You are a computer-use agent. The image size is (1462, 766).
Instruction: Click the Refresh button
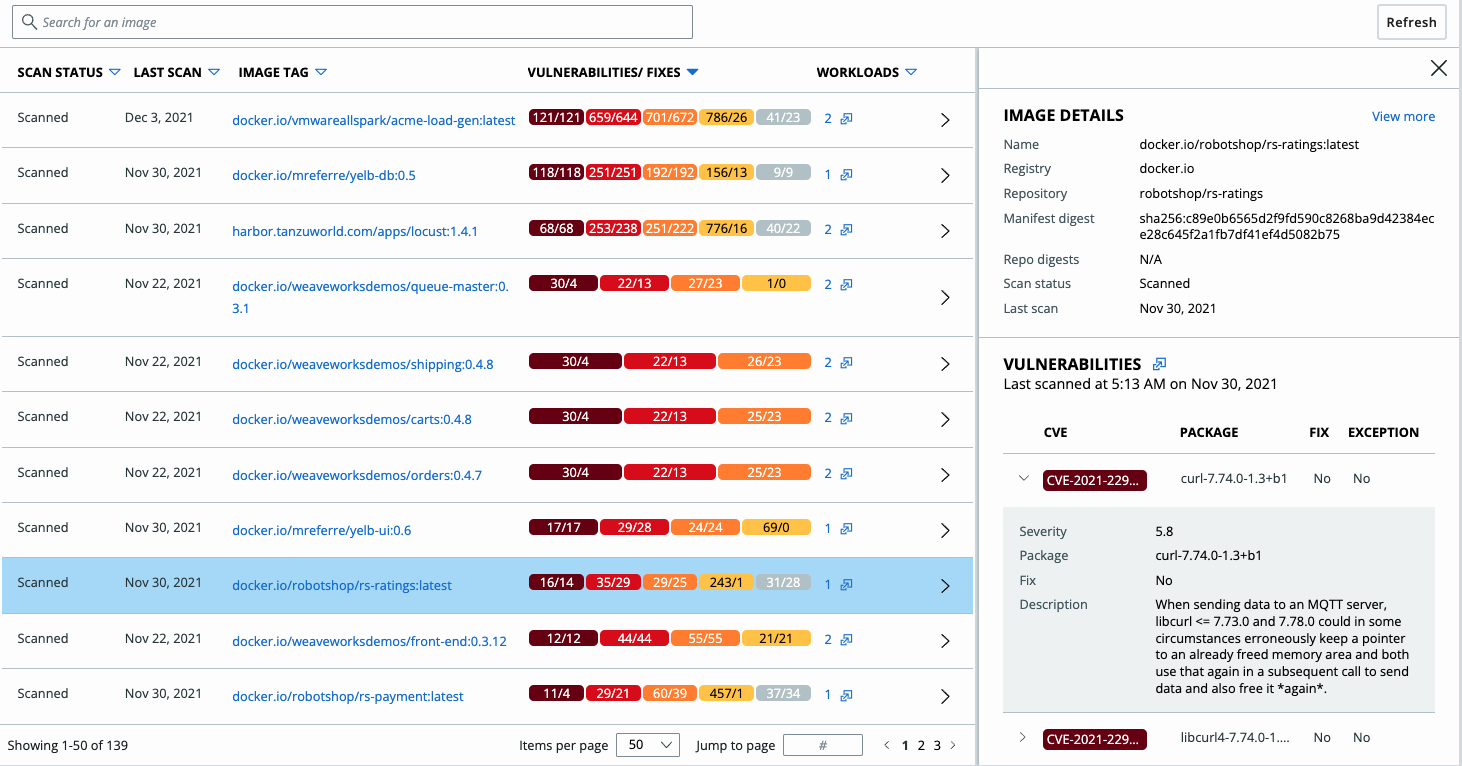tap(1411, 22)
